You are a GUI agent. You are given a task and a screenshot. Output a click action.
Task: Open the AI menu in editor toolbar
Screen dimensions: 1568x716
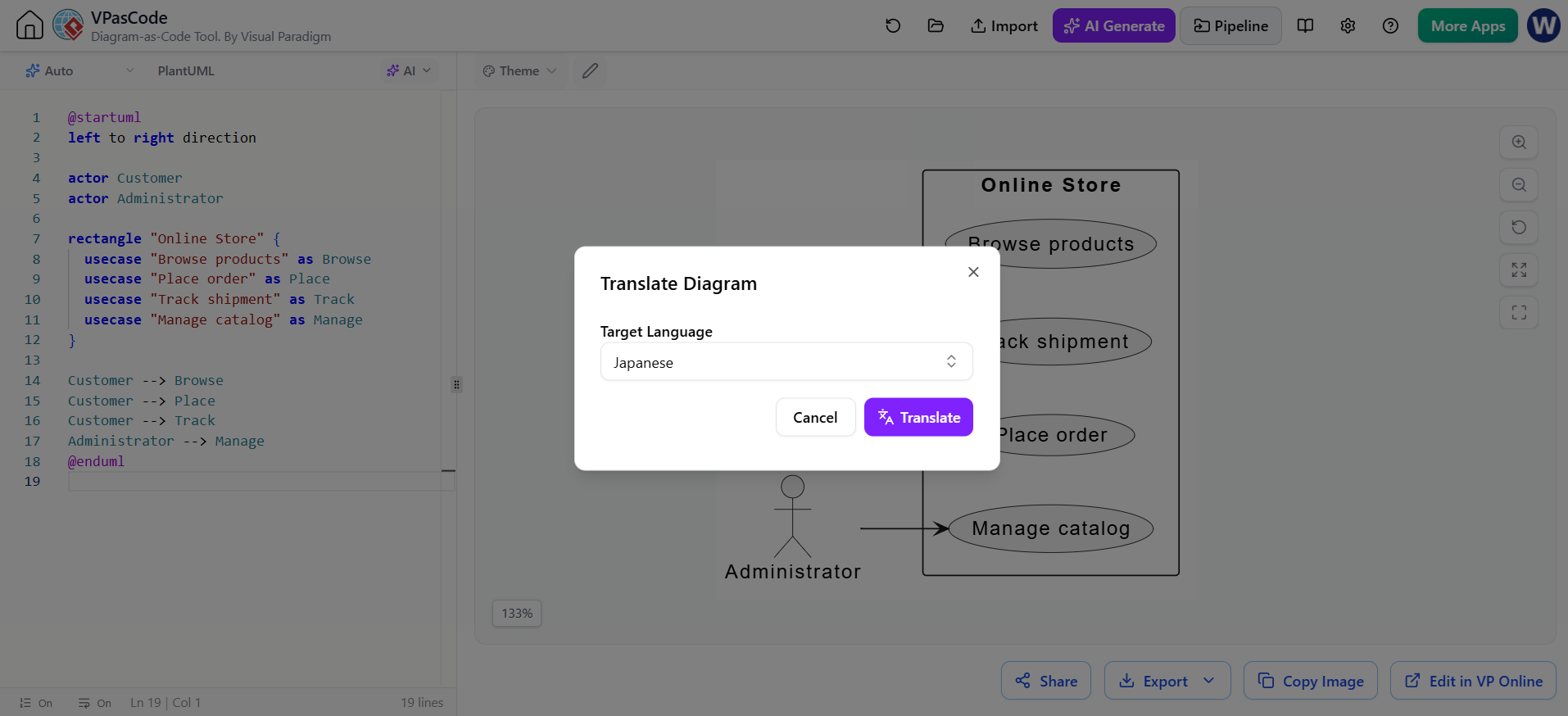(x=409, y=71)
